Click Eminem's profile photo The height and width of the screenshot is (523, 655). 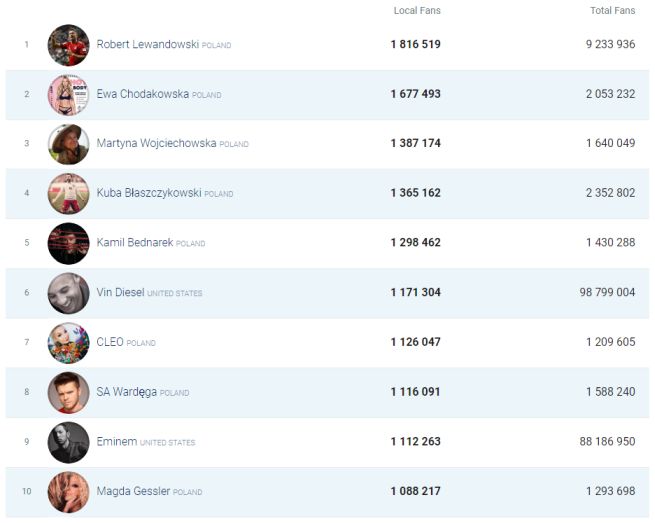(68, 442)
